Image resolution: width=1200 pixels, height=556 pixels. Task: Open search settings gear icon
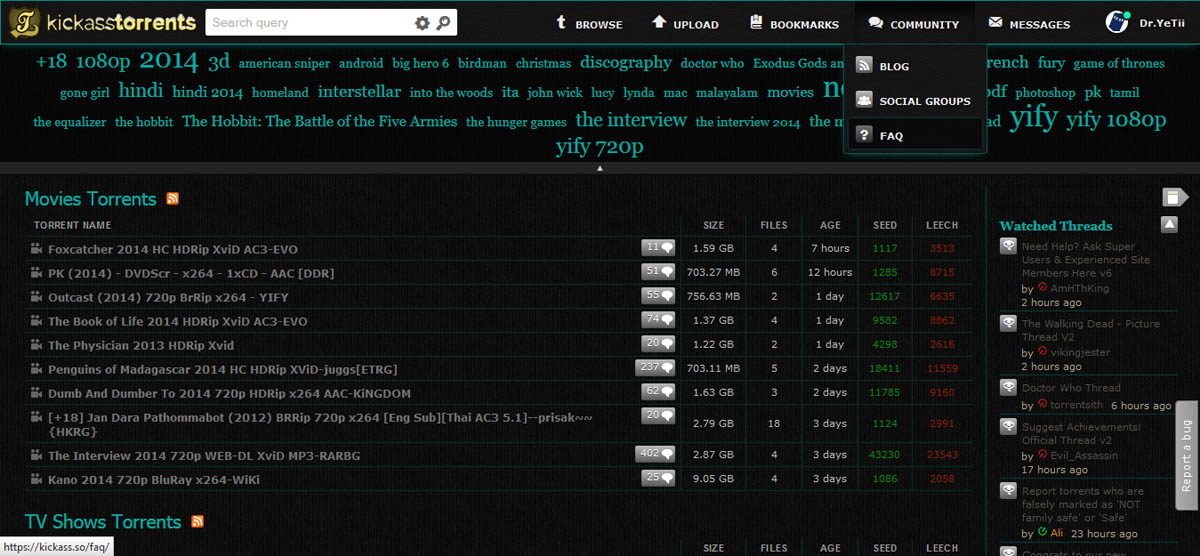[x=422, y=23]
